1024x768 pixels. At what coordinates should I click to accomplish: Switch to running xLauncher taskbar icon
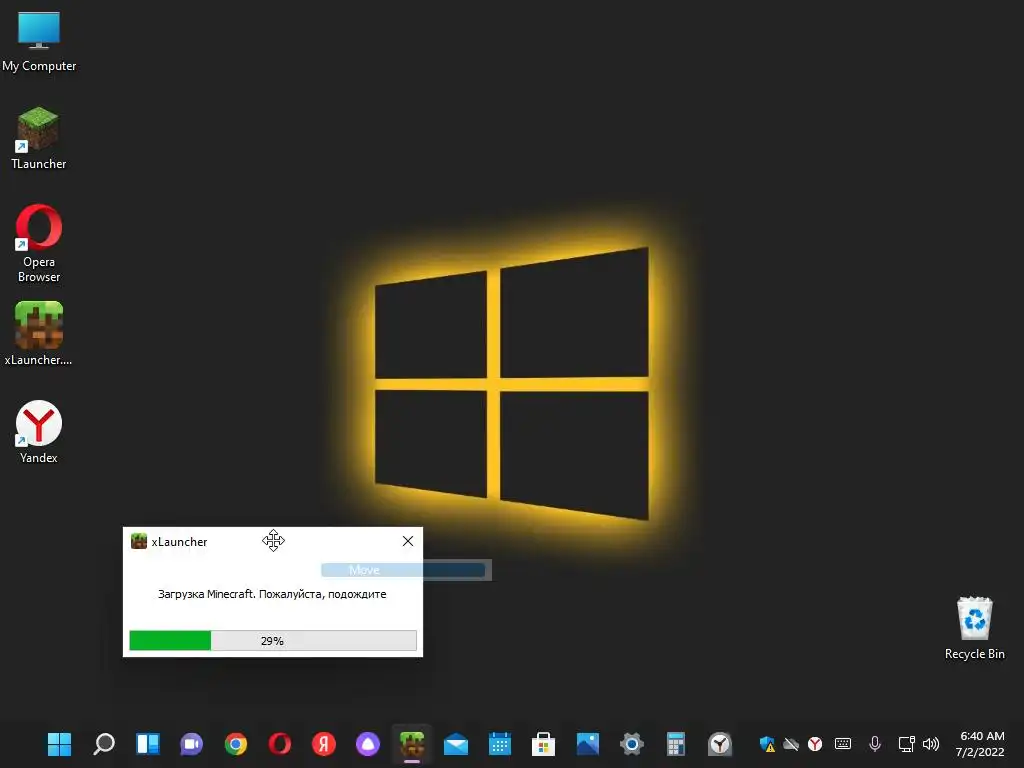click(x=412, y=744)
